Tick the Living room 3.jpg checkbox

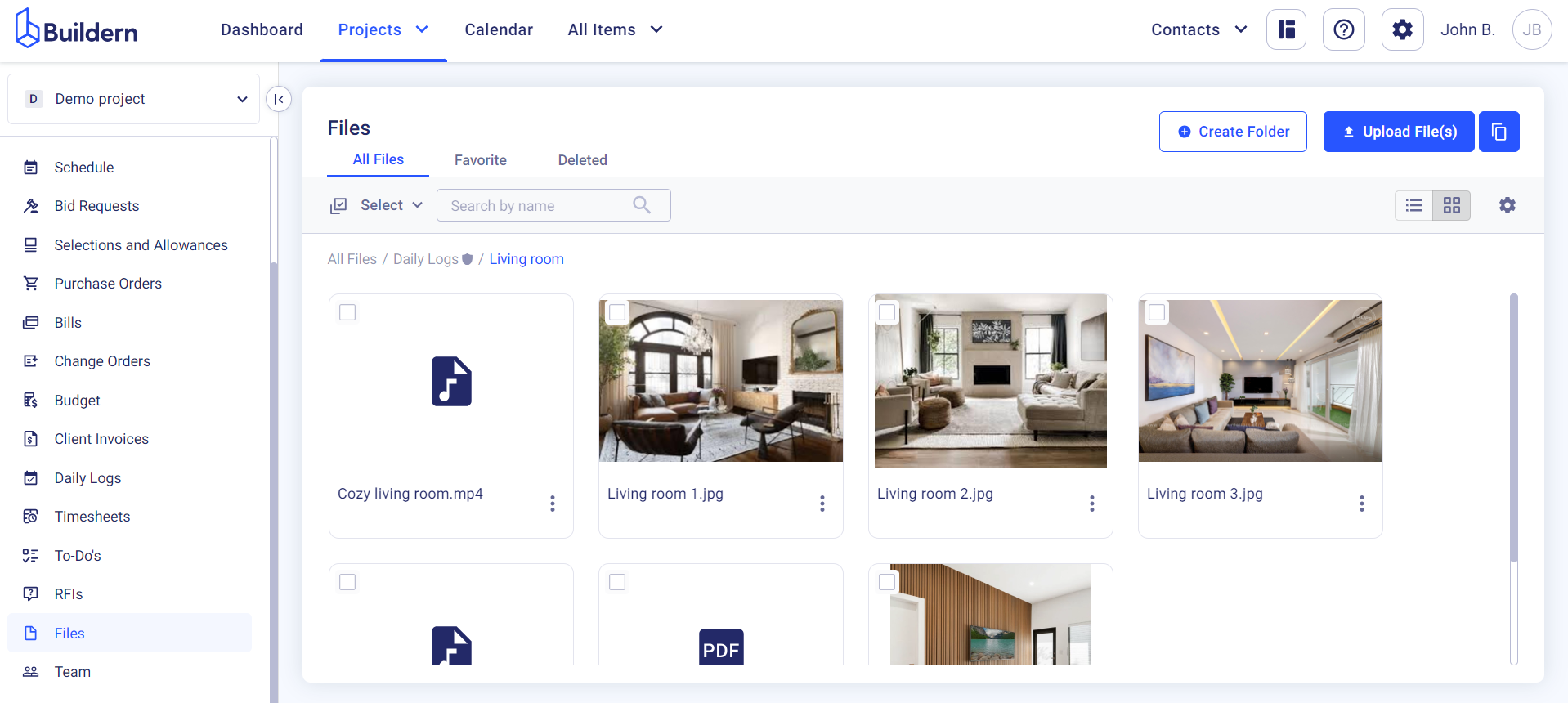click(x=1157, y=312)
